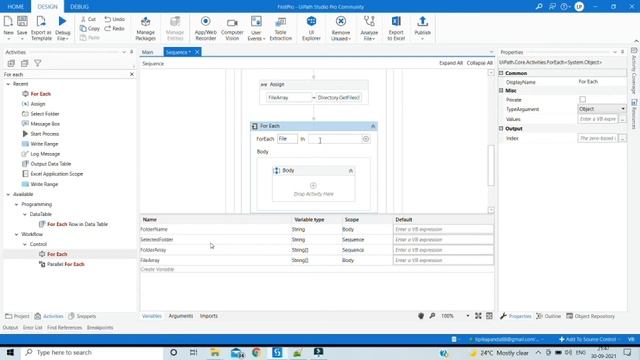
Task: Open User Events menu
Action: (256, 29)
